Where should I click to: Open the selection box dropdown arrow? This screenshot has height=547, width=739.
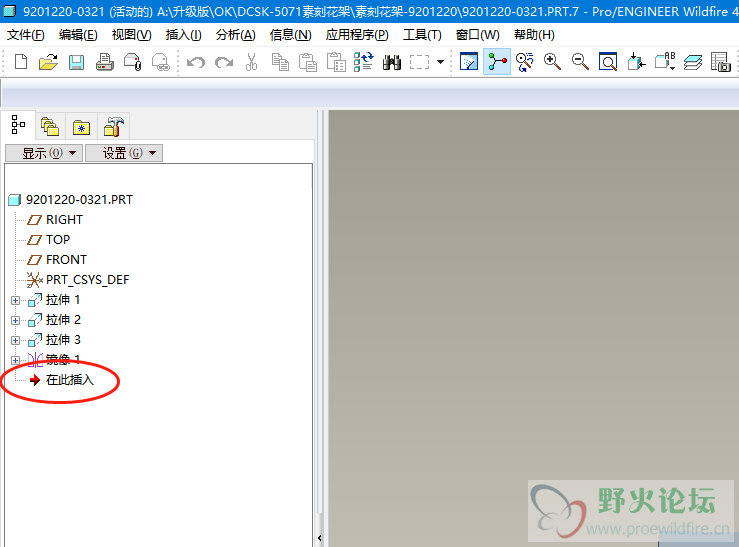click(440, 62)
